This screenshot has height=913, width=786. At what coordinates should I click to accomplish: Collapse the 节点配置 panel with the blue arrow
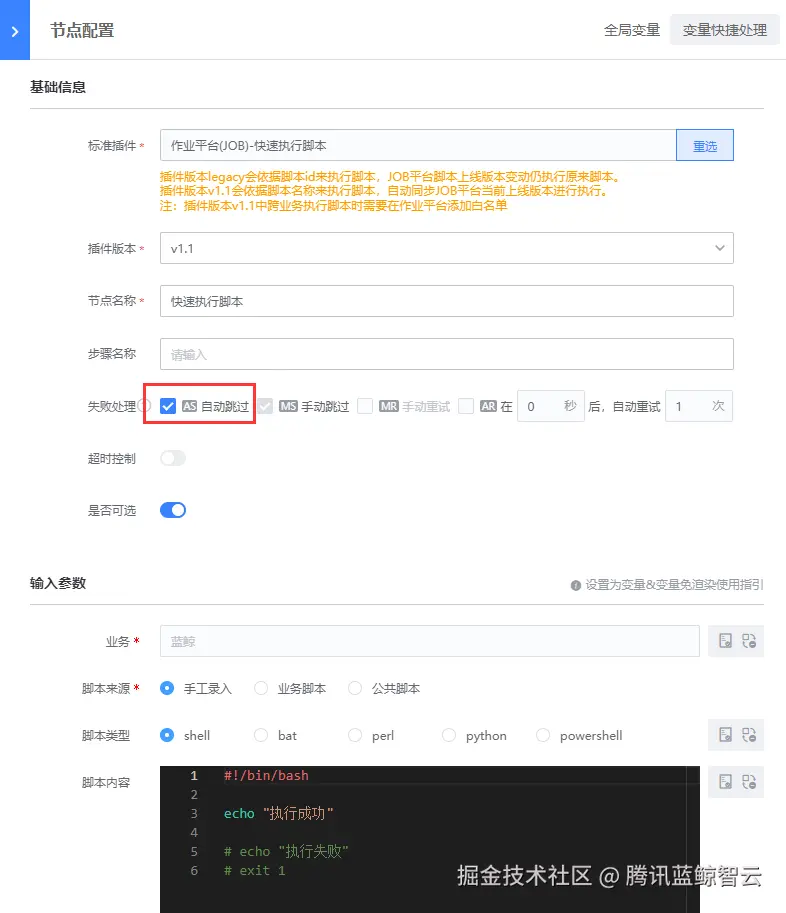(15, 30)
